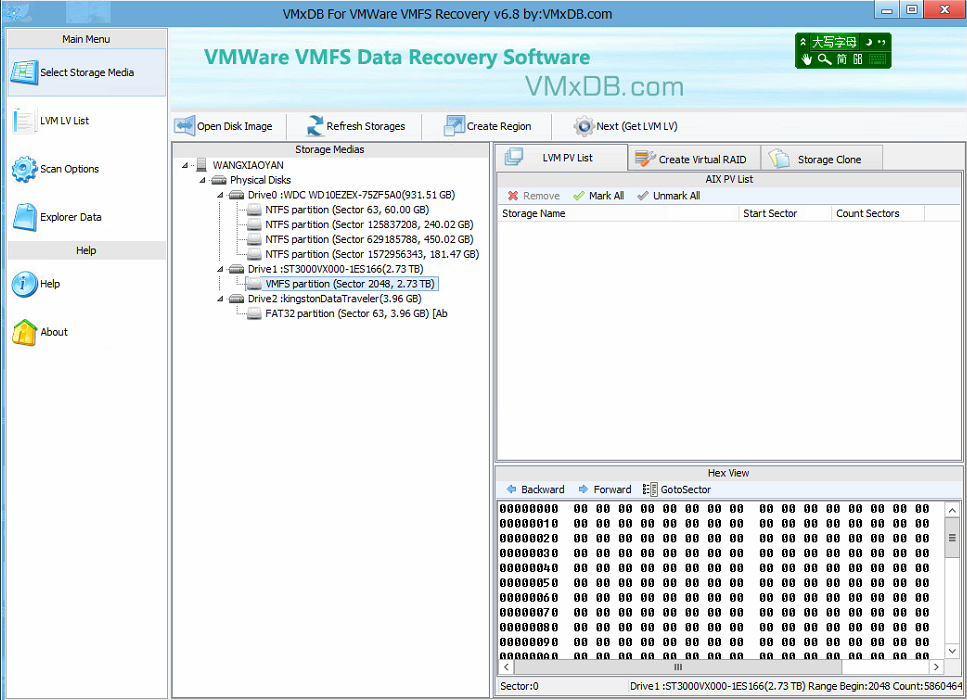
Task: Click the Next (Get LVM LV) gear icon
Action: click(x=583, y=126)
